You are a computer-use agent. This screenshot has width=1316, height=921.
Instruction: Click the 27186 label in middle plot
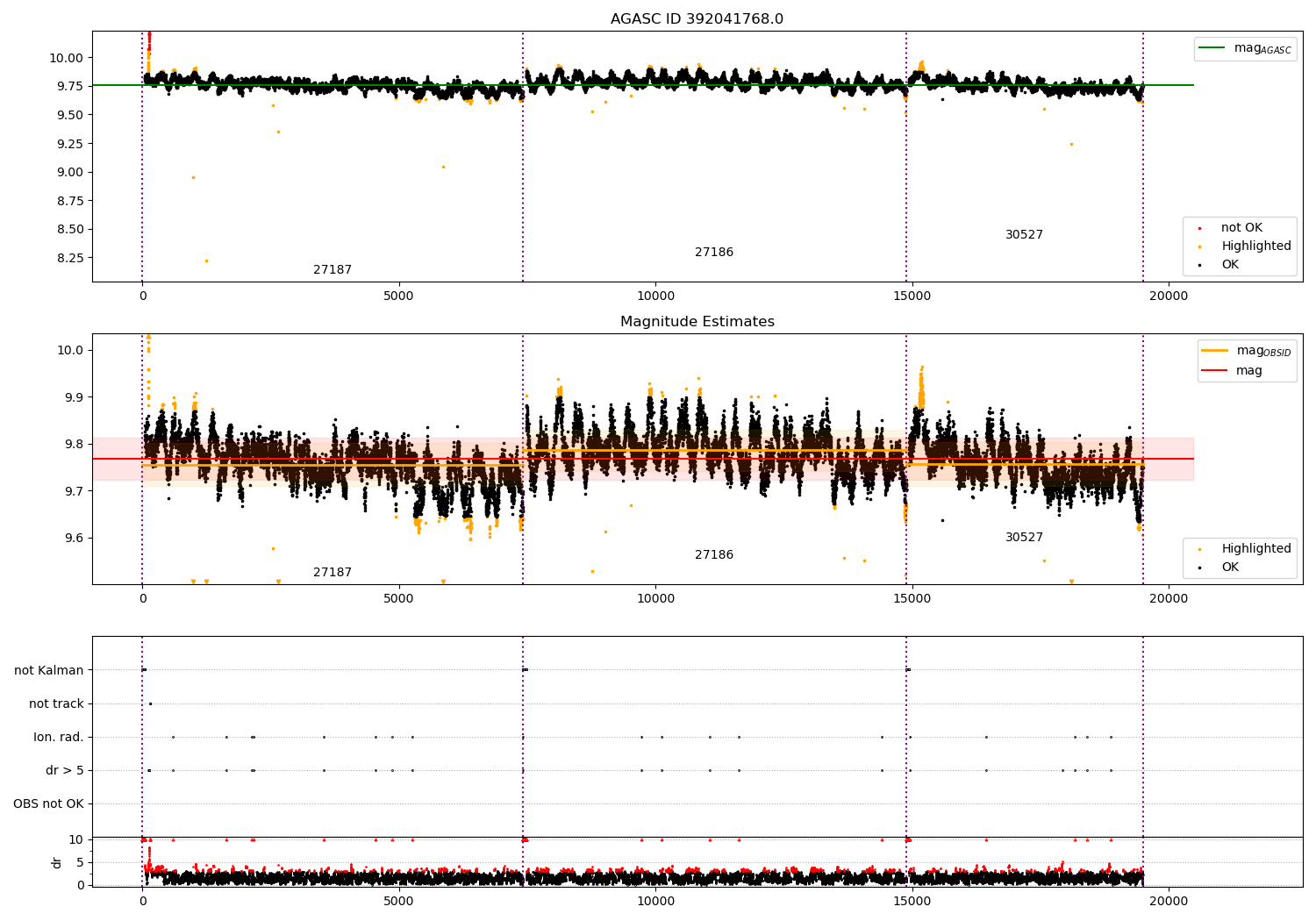(x=714, y=554)
